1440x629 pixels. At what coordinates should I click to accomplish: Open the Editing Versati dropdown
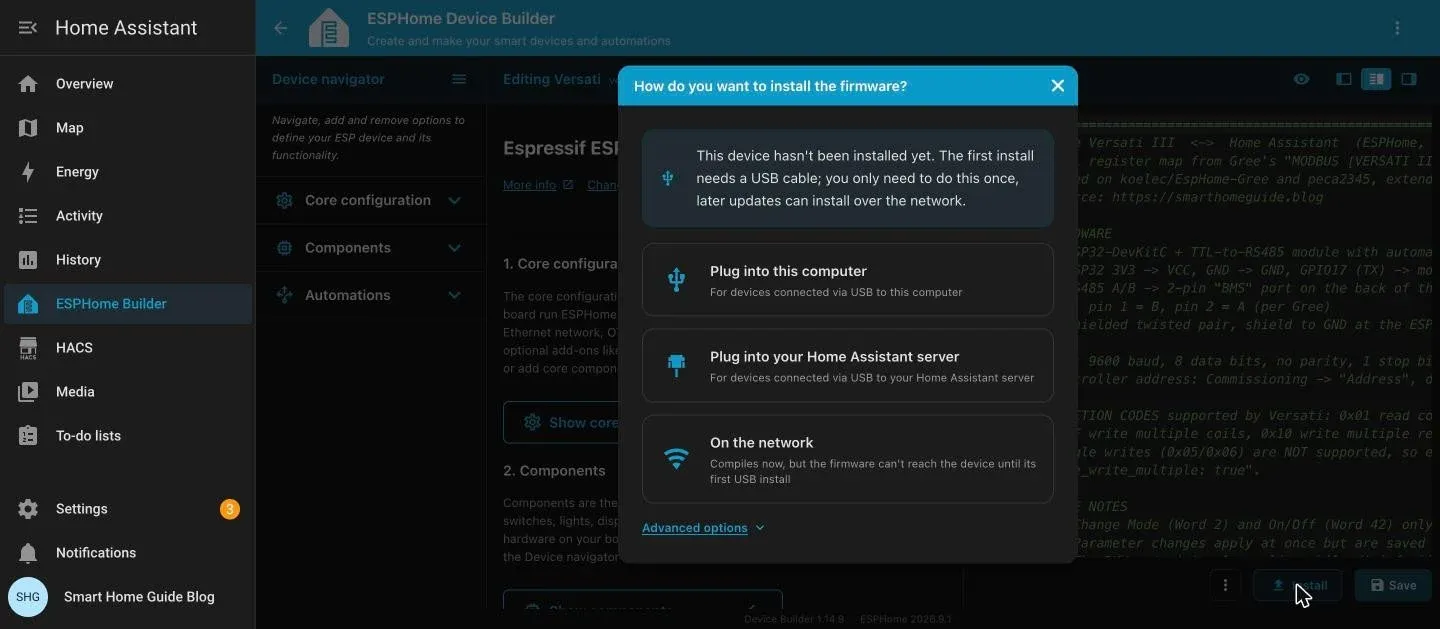[560, 79]
